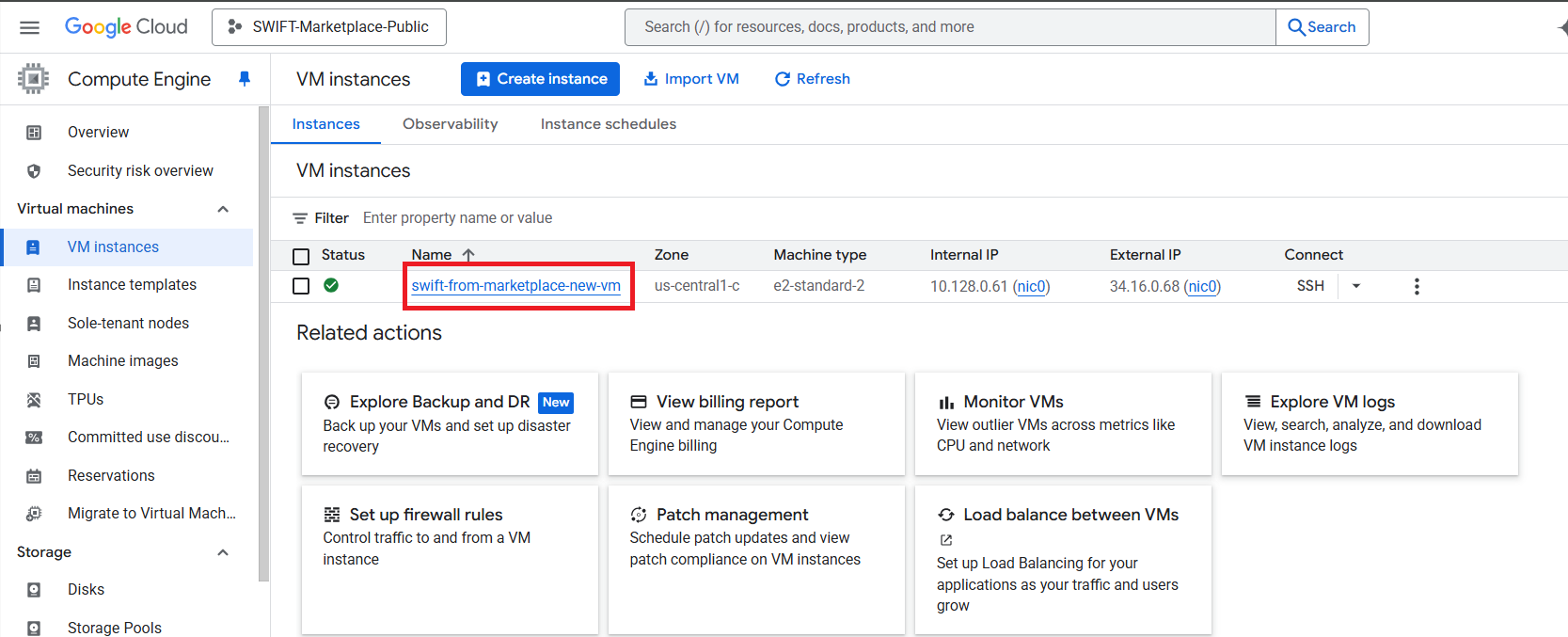This screenshot has width=1568, height=637.
Task: Click the Compute Engine chip icon
Action: 33,79
